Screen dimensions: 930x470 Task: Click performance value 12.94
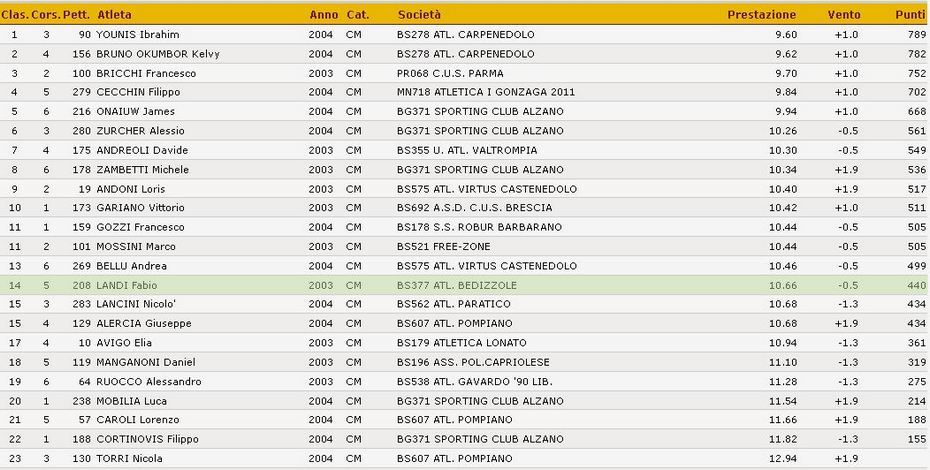pos(783,459)
